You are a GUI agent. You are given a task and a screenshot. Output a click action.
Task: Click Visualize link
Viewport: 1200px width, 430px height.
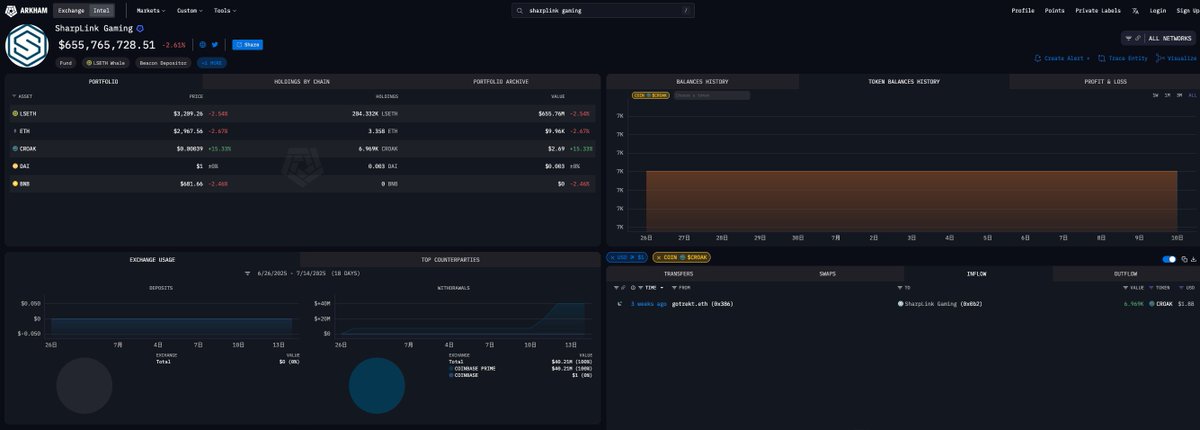pyautogui.click(x=1176, y=58)
